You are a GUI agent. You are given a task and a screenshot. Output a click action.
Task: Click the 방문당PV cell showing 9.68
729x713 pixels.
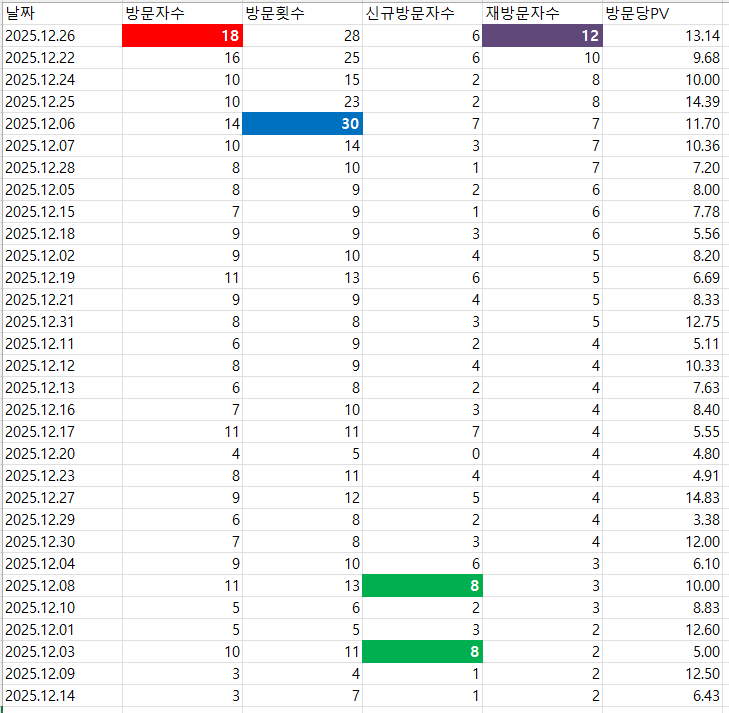coord(662,58)
